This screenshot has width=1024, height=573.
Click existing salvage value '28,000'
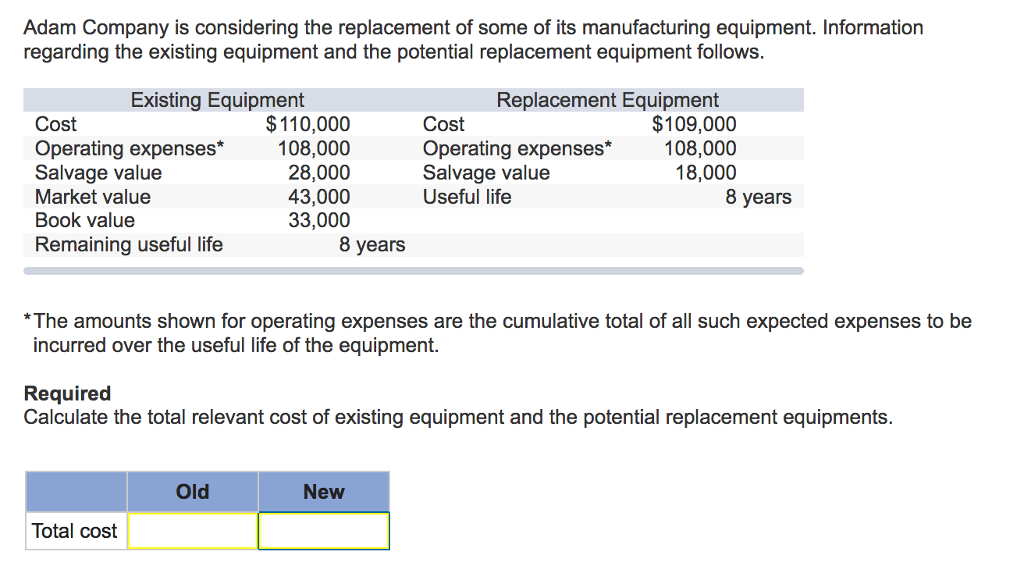click(x=319, y=172)
